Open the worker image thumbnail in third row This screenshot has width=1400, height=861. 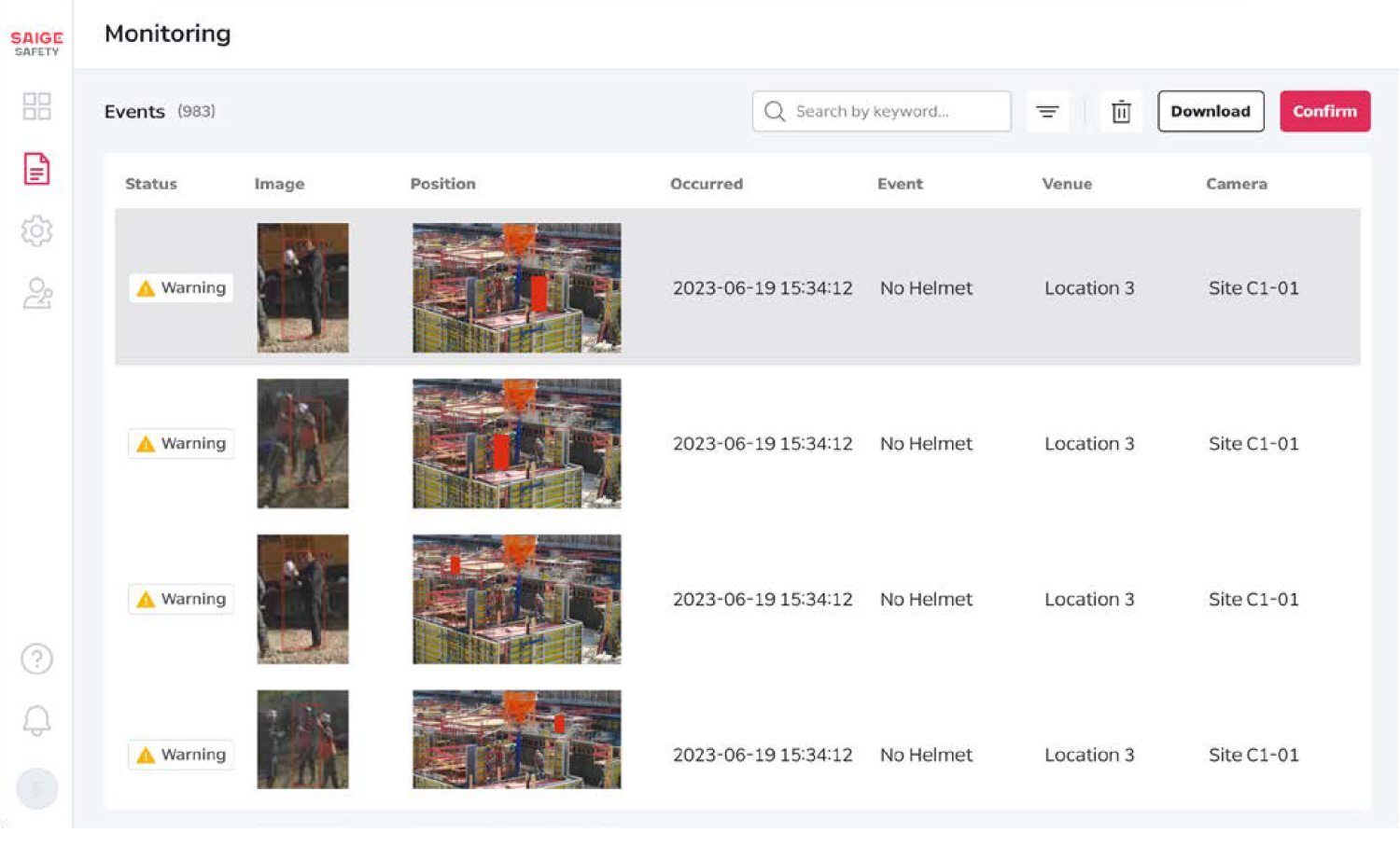[302, 599]
